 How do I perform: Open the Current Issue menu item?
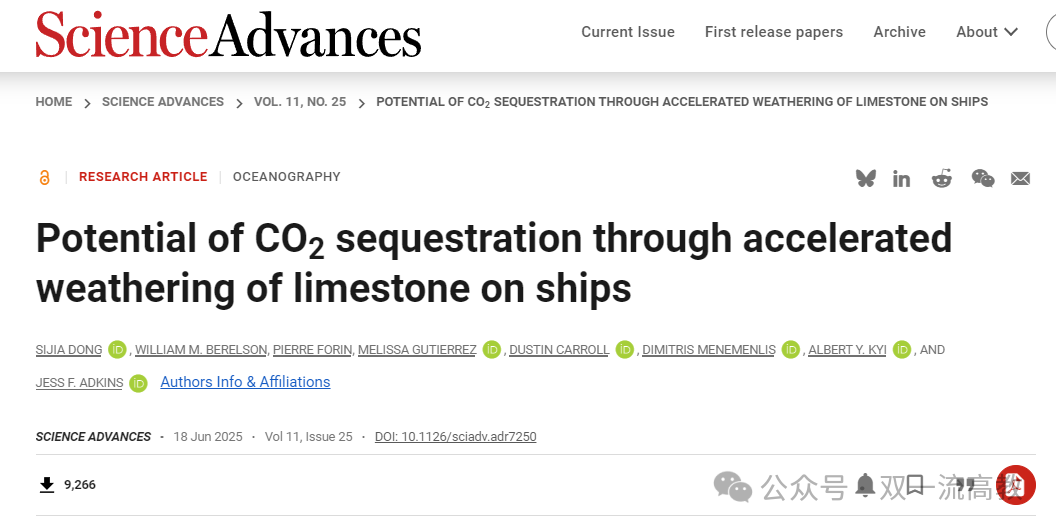[x=628, y=32]
